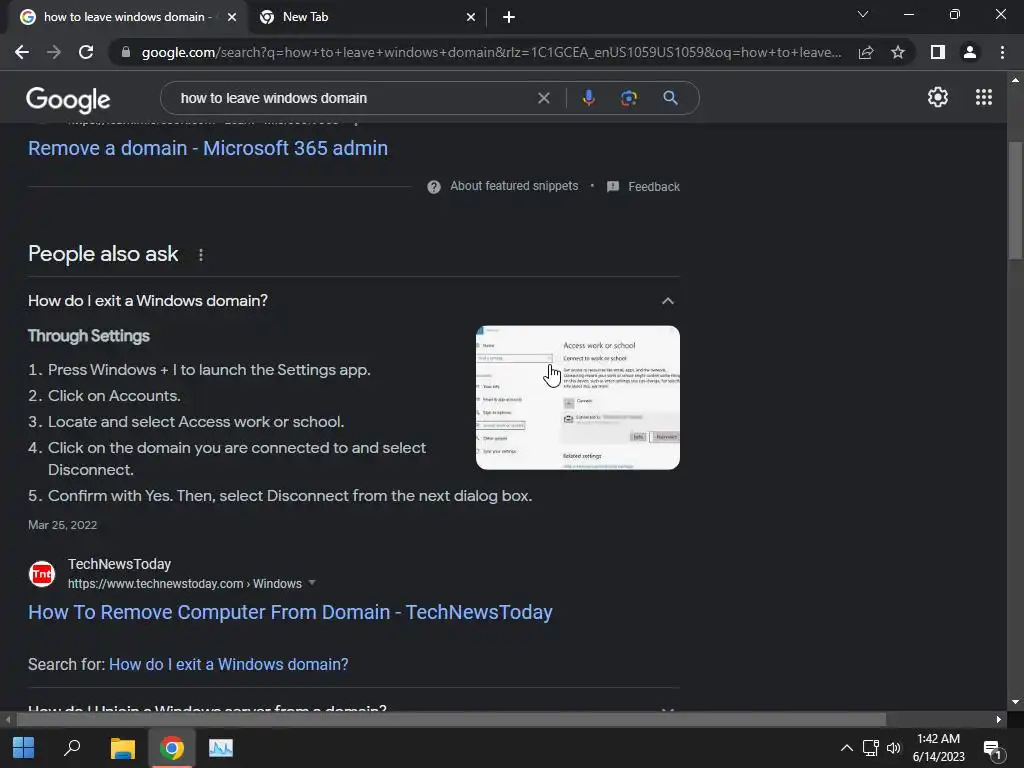Clear the search box with the X
Screen dimensions: 1024x768
[543, 98]
